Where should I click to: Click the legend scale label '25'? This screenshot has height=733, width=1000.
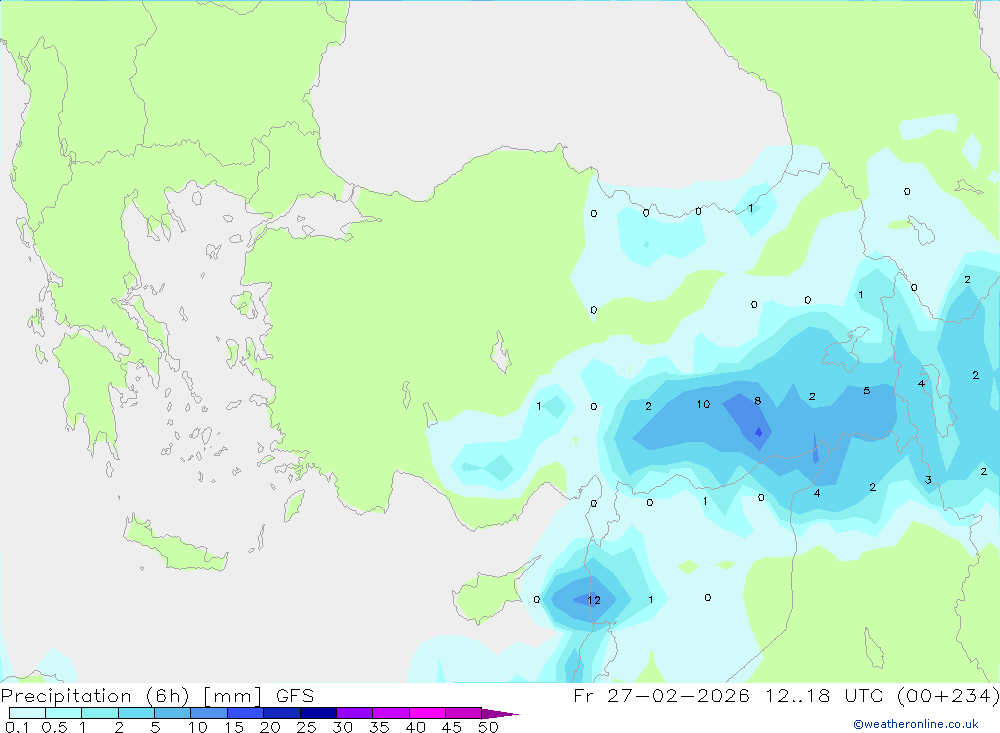pyautogui.click(x=306, y=727)
